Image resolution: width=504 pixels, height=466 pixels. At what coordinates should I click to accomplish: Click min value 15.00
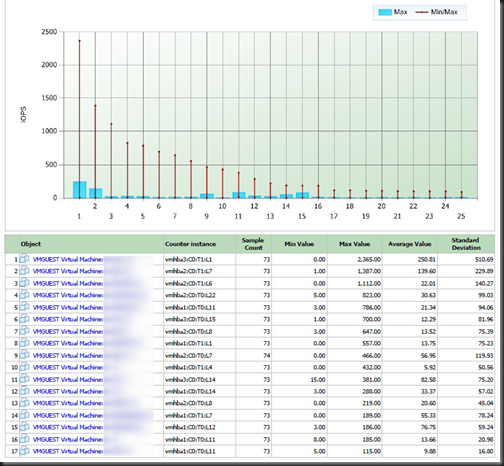[x=317, y=380]
